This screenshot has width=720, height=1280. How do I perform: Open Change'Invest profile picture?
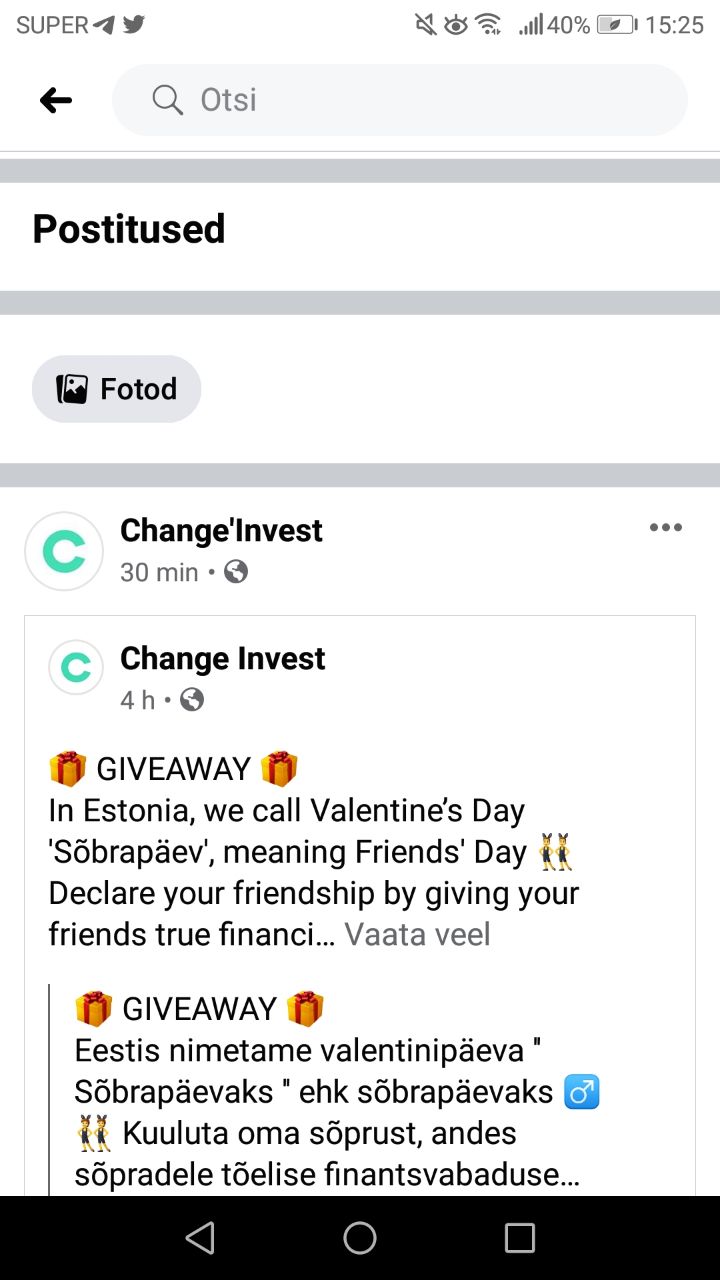tap(64, 551)
